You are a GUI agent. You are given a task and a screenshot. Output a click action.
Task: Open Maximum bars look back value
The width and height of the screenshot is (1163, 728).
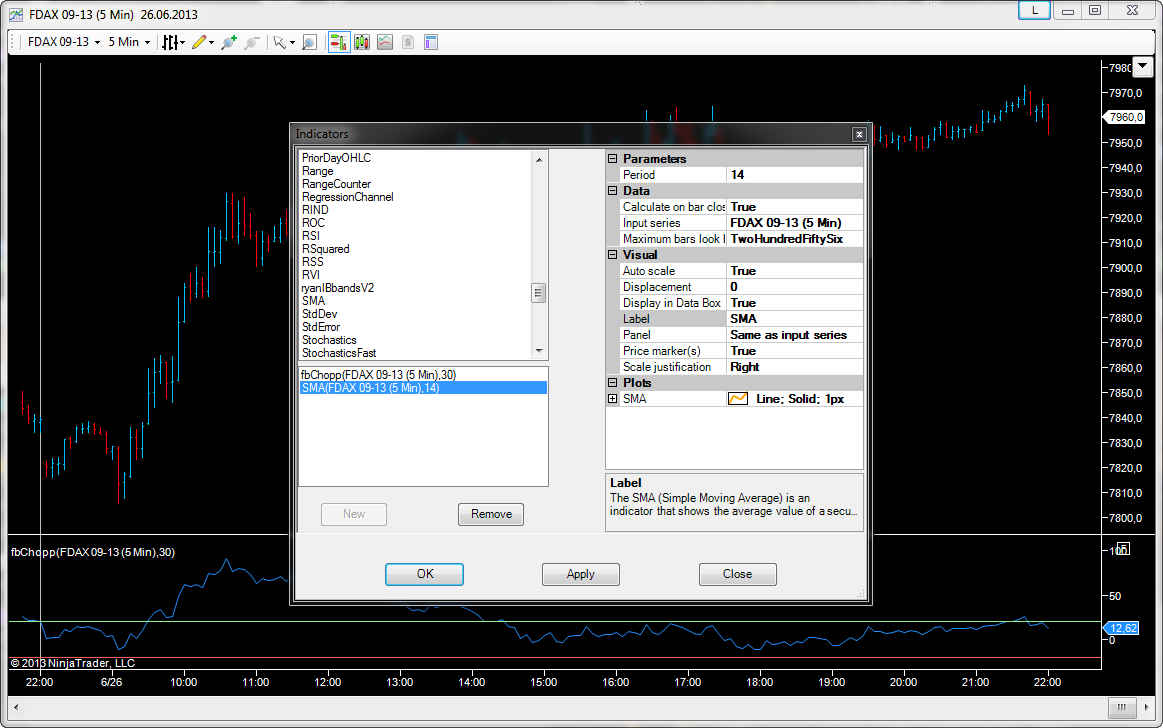pos(794,239)
